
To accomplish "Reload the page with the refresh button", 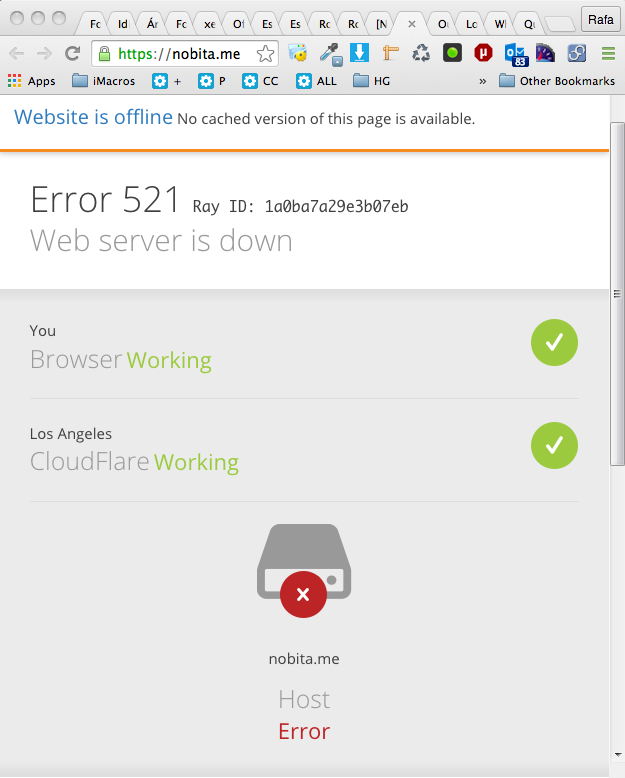I will [x=72, y=54].
